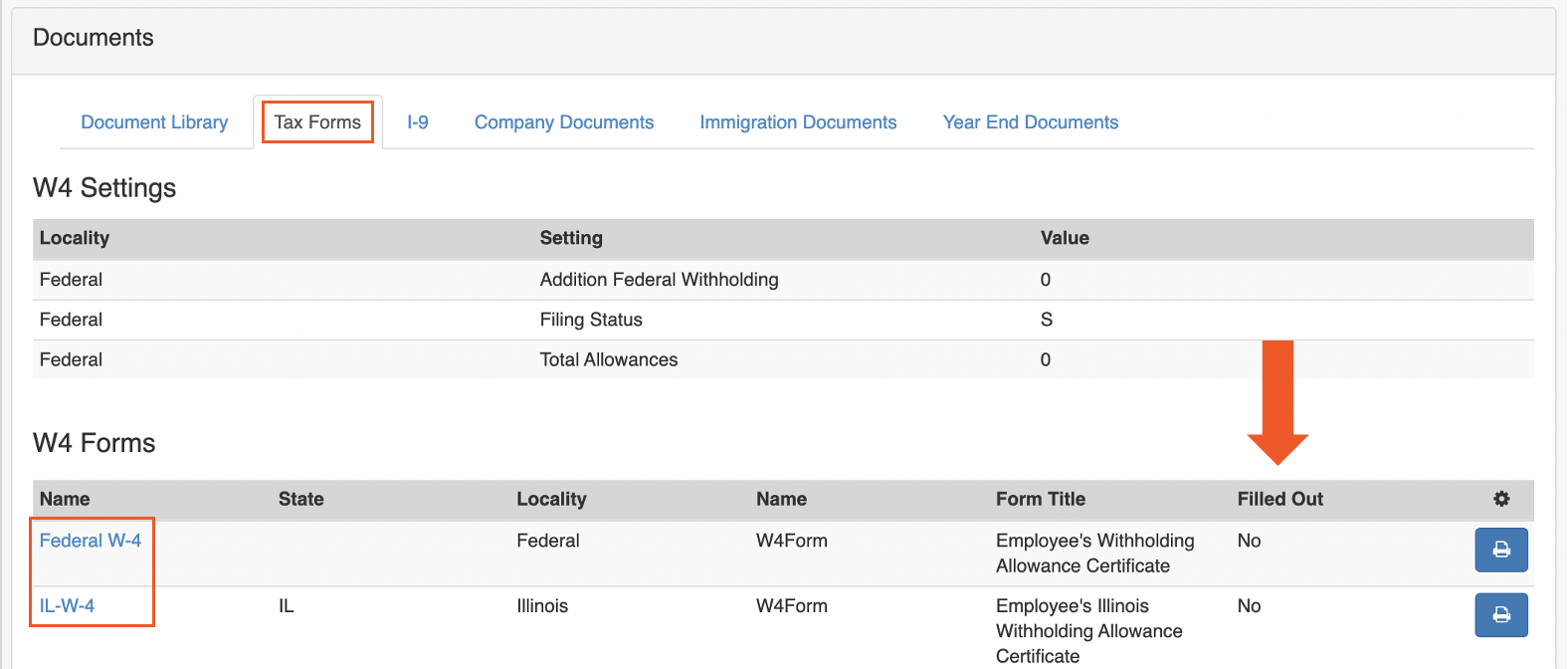Select the Tax Forms tab
1568x669 pixels.
317,122
